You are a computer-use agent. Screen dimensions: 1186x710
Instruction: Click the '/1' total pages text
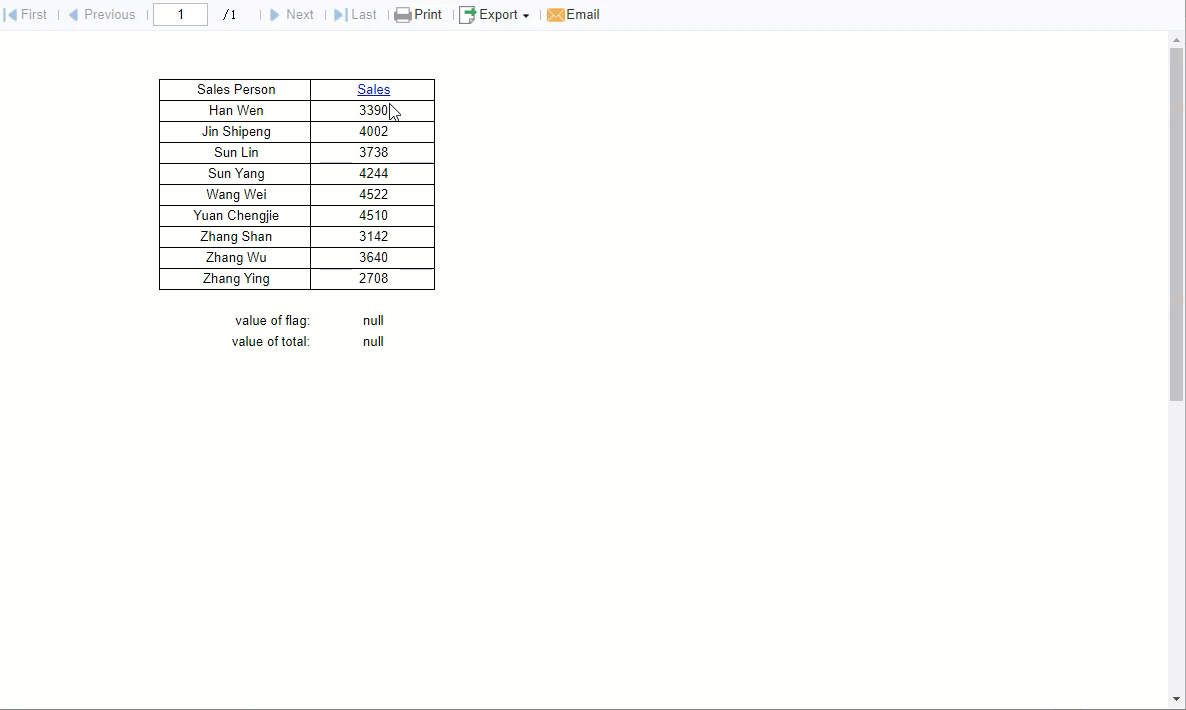point(229,15)
